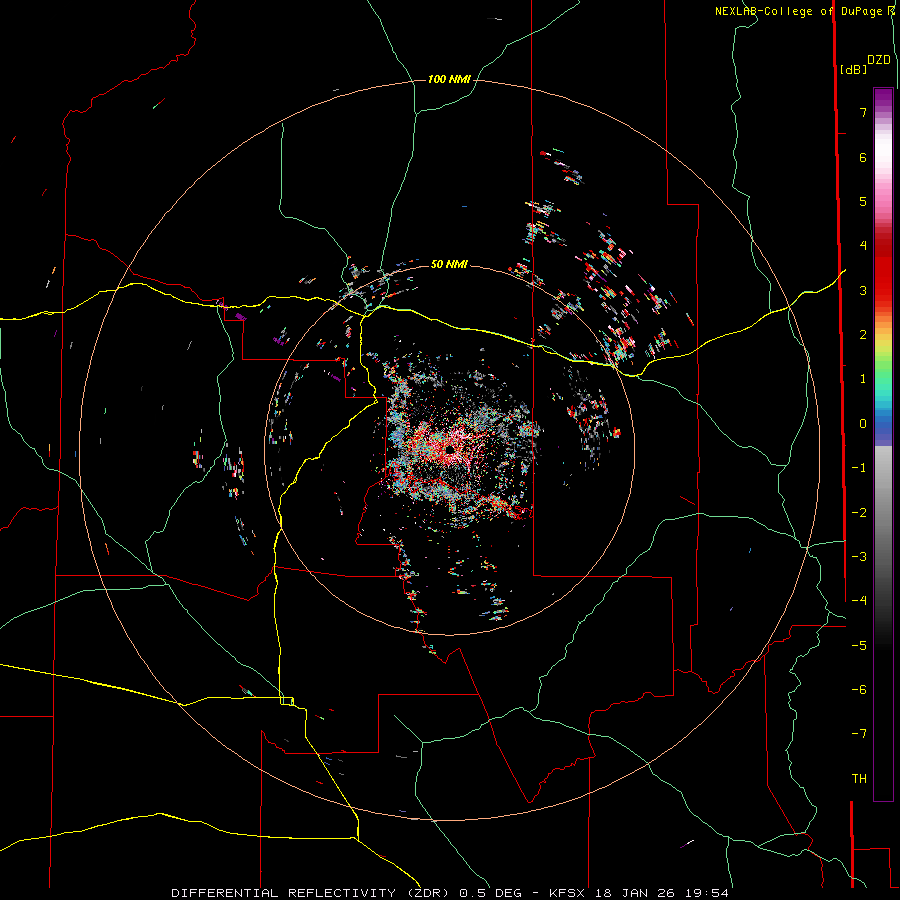
Task: Click the -2 value on the color scale
Action: [x=859, y=512]
